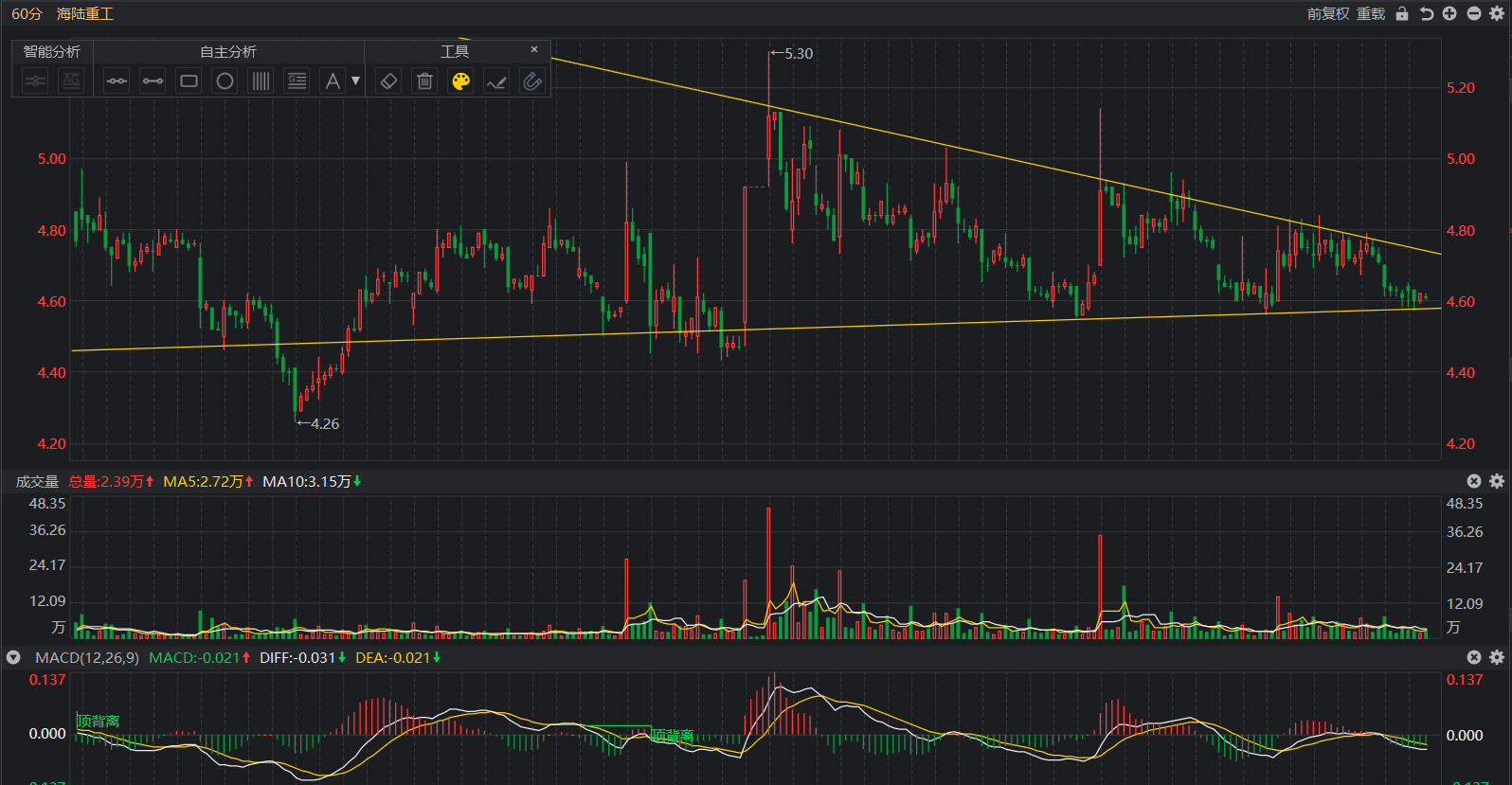Toggle the chart lock icon
1512x785 pixels.
tap(1402, 13)
